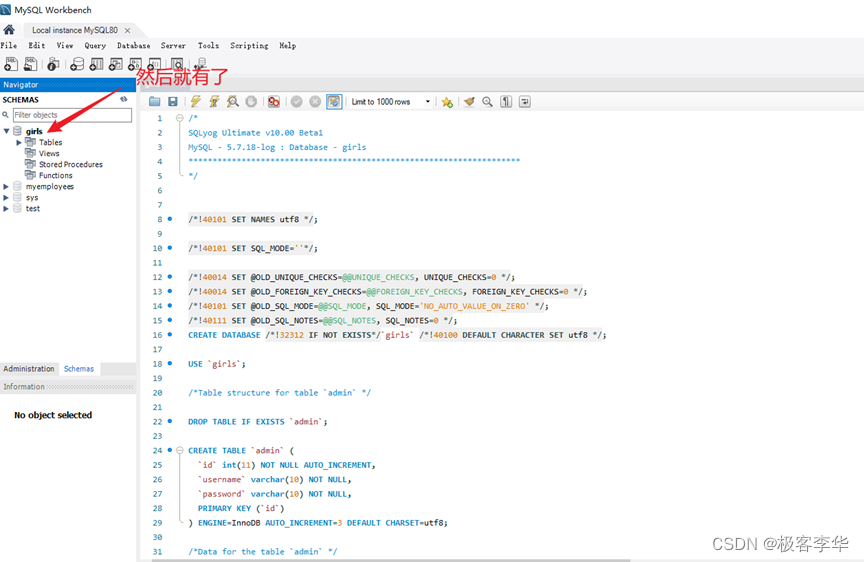Toggle autocommit mode button
This screenshot has height=562, width=864.
[x=334, y=102]
